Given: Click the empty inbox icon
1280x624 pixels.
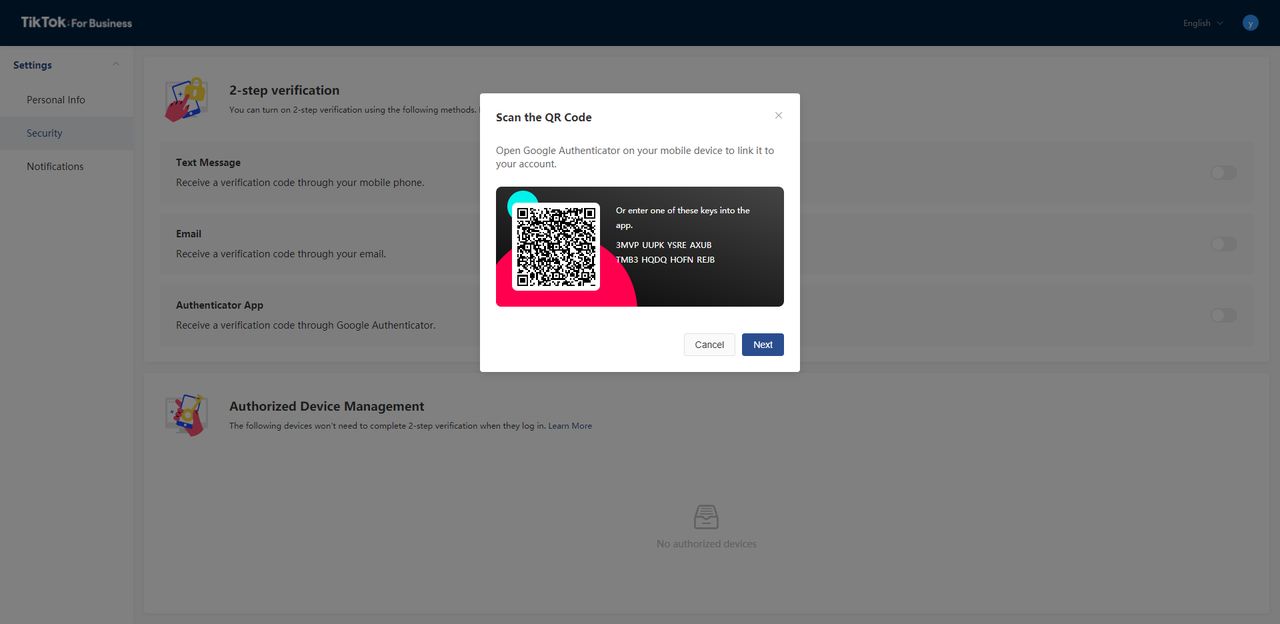Looking at the screenshot, I should (706, 517).
